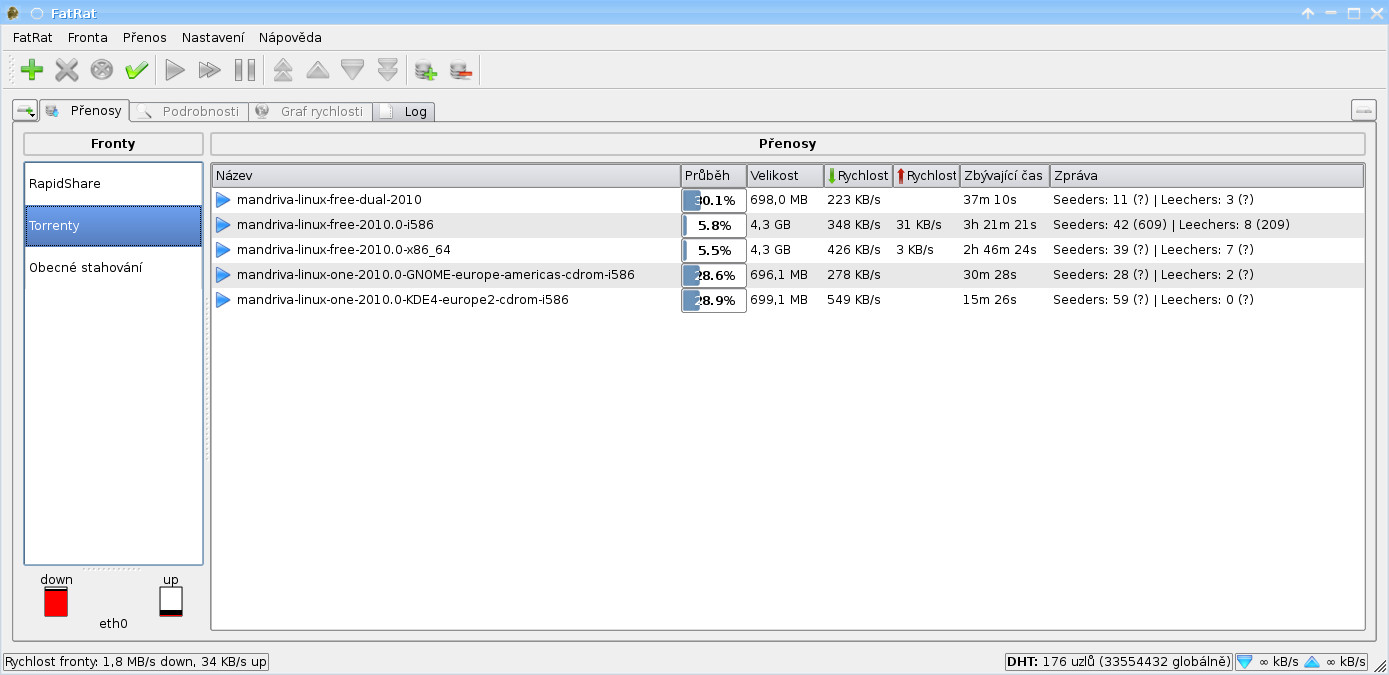Click the Resume play toolbar icon
The image size is (1389, 675).
175,70
